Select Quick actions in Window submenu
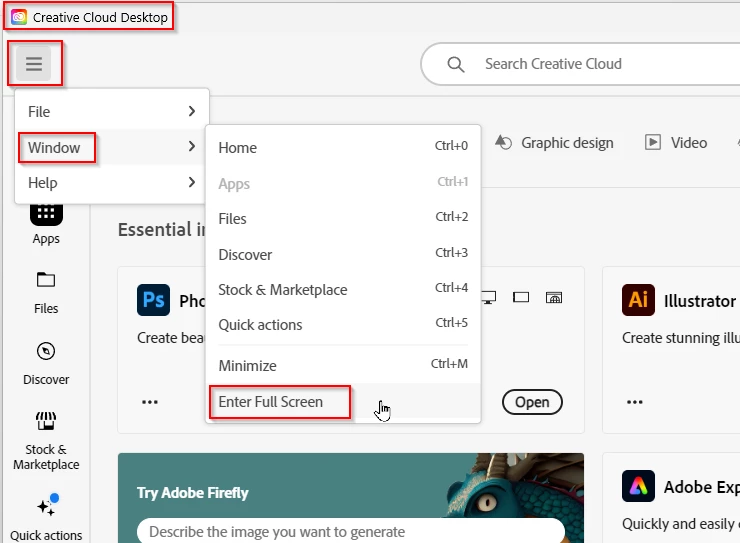This screenshot has height=543, width=740. click(x=343, y=325)
